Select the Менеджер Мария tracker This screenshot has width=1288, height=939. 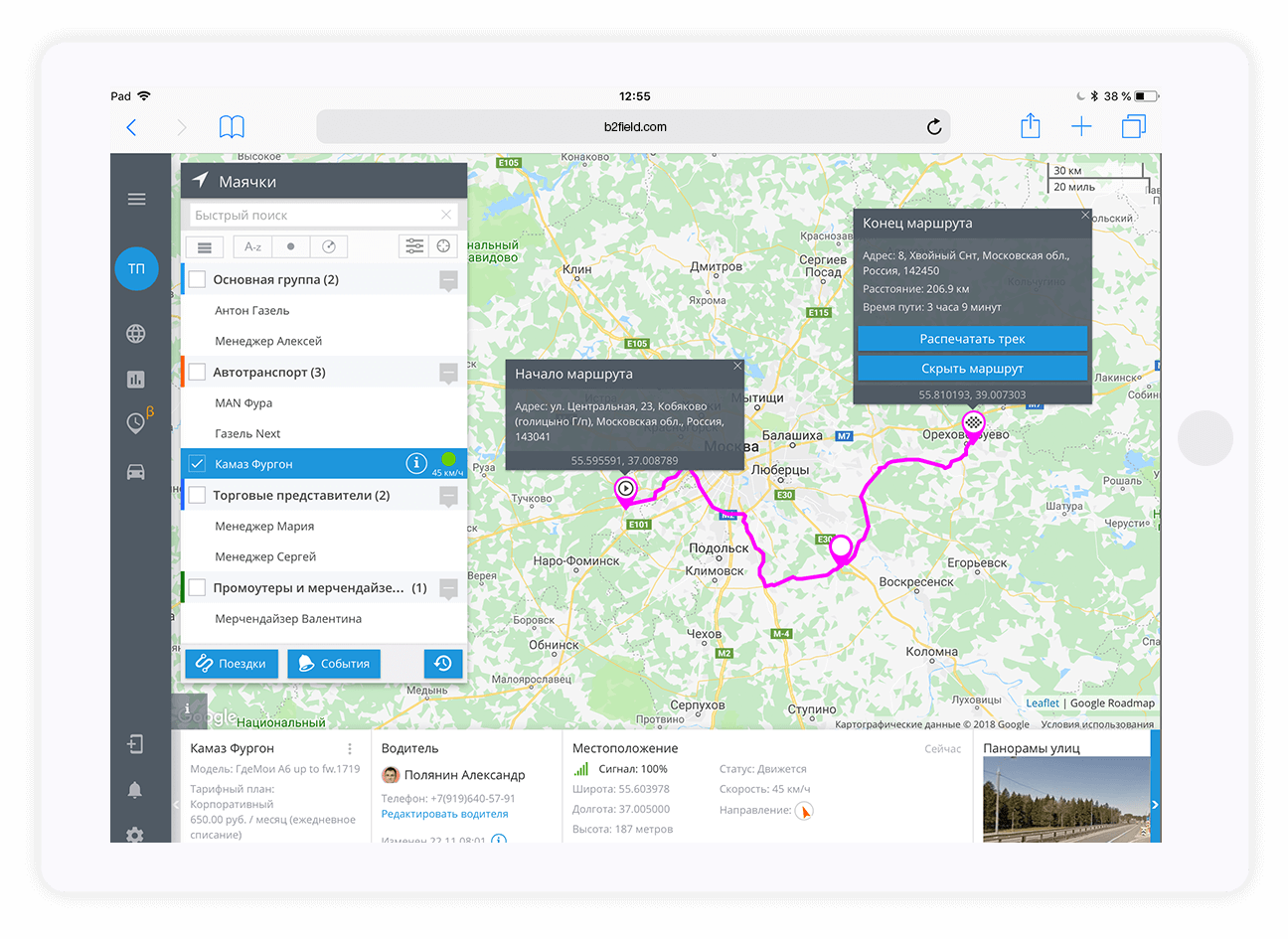point(324,526)
